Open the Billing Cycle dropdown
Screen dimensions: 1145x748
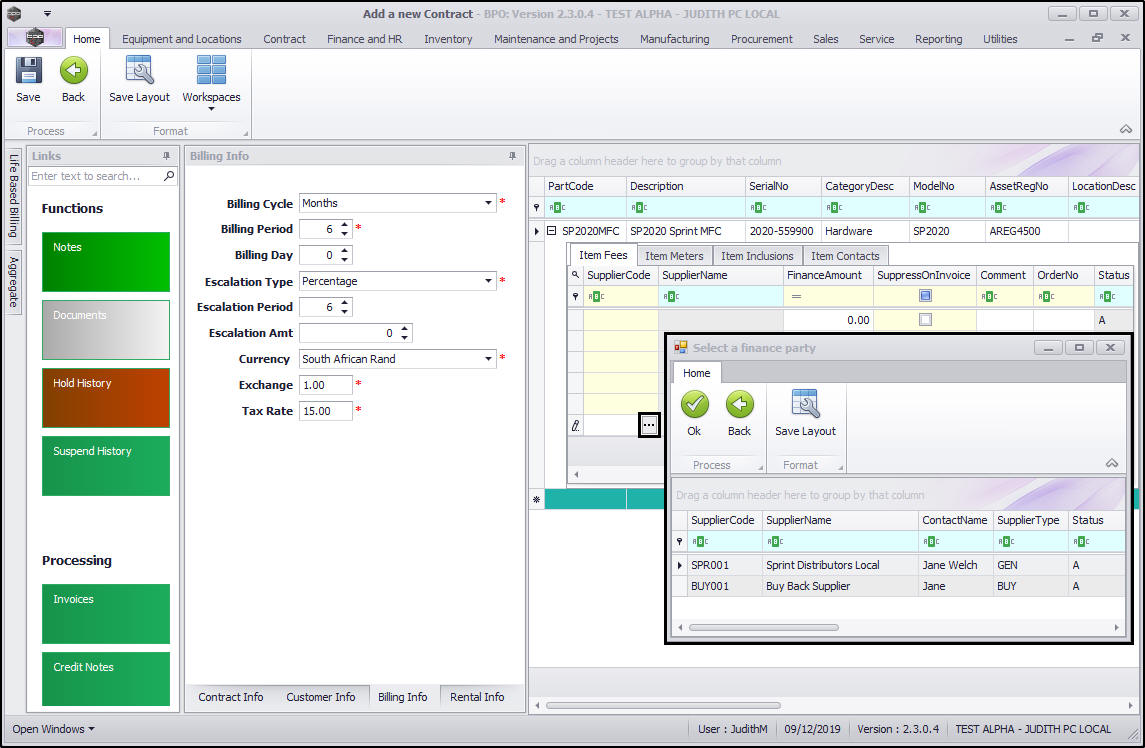[x=489, y=203]
